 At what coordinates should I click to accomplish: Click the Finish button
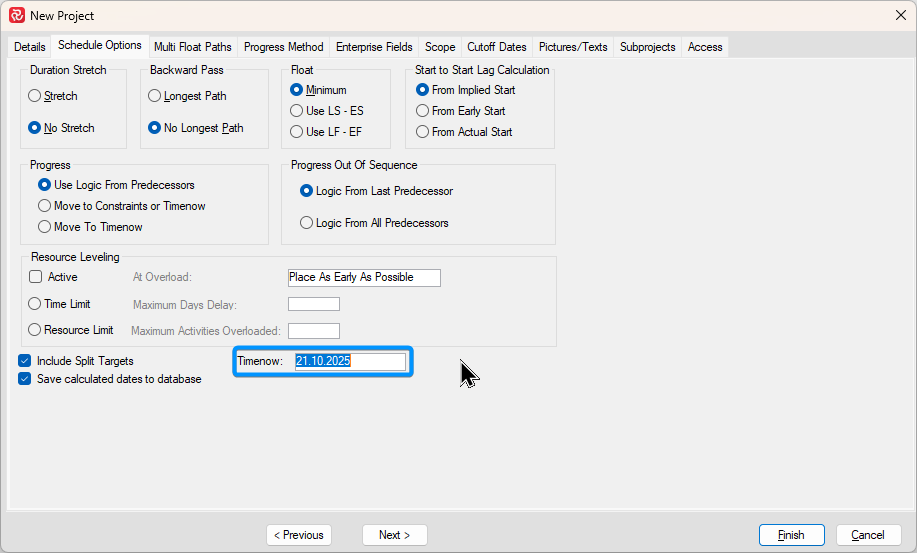791,535
